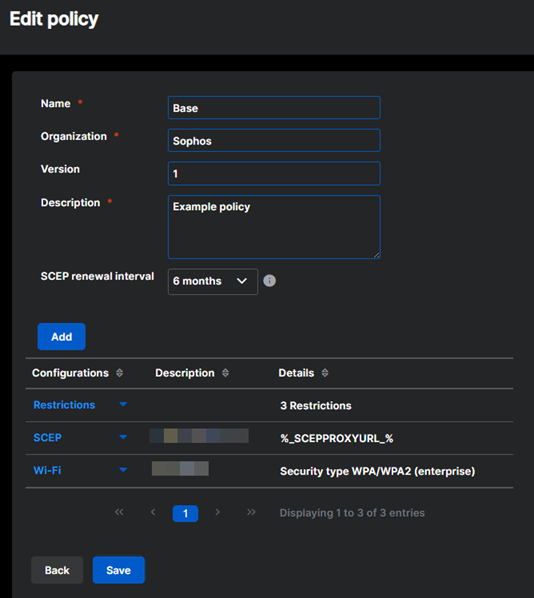Open the Wi-Fi configuration link
Viewport: 534px width, 598px height.
pos(47,471)
